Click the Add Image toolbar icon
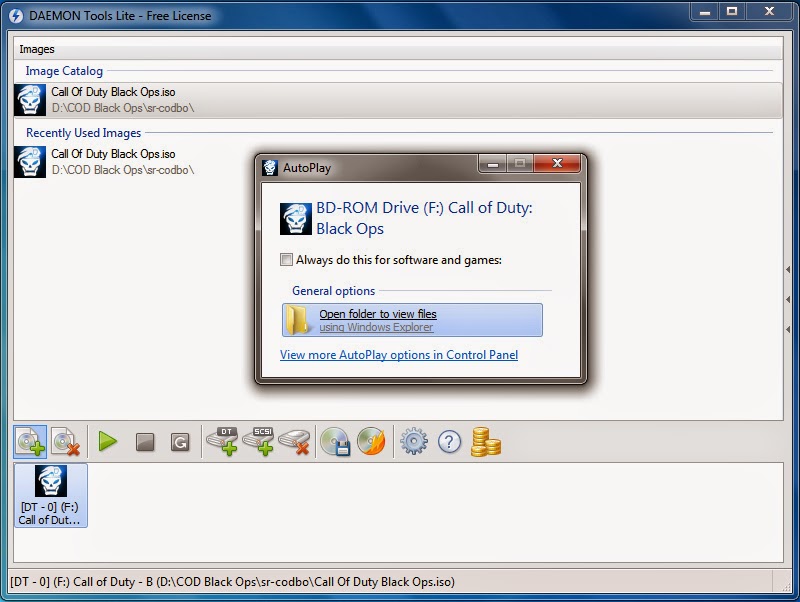800x602 pixels. pyautogui.click(x=30, y=442)
